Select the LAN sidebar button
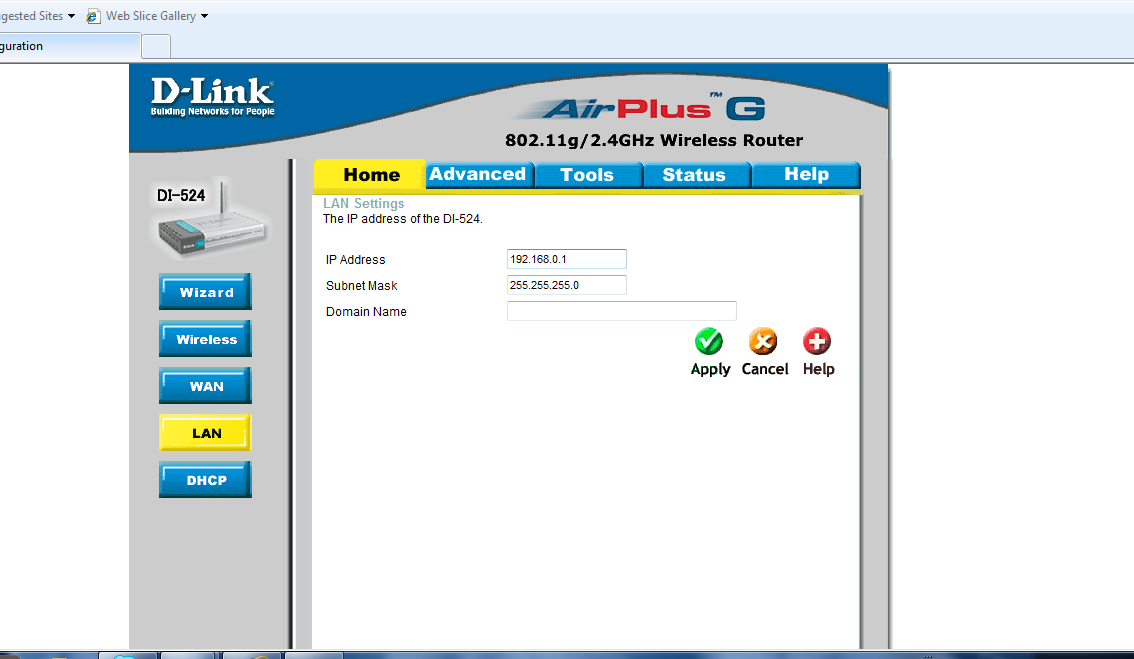Screen dimensions: 1134x659 pyautogui.click(x=205, y=433)
